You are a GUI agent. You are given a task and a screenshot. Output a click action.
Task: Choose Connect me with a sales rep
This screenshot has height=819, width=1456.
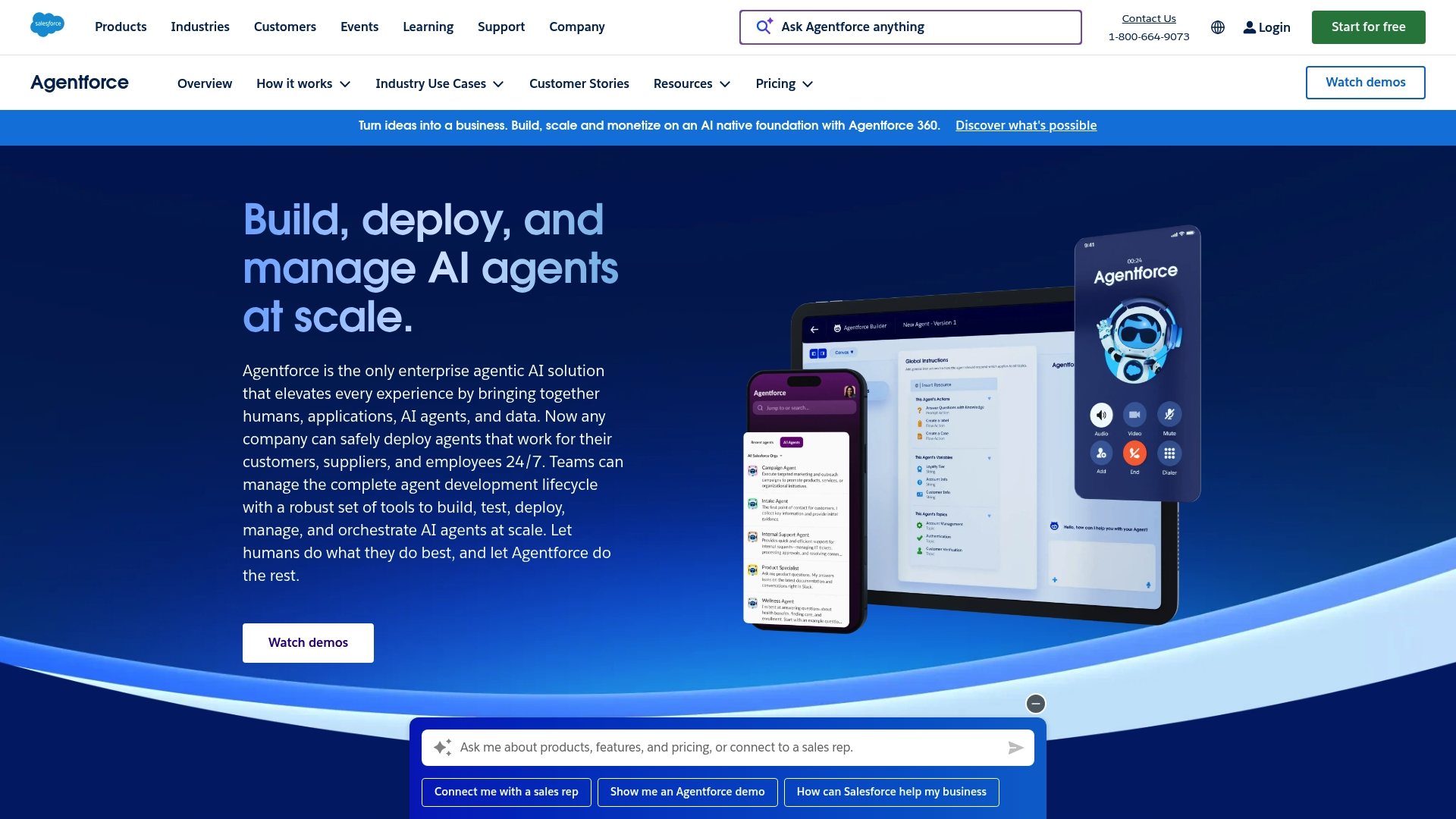pyautogui.click(x=507, y=792)
